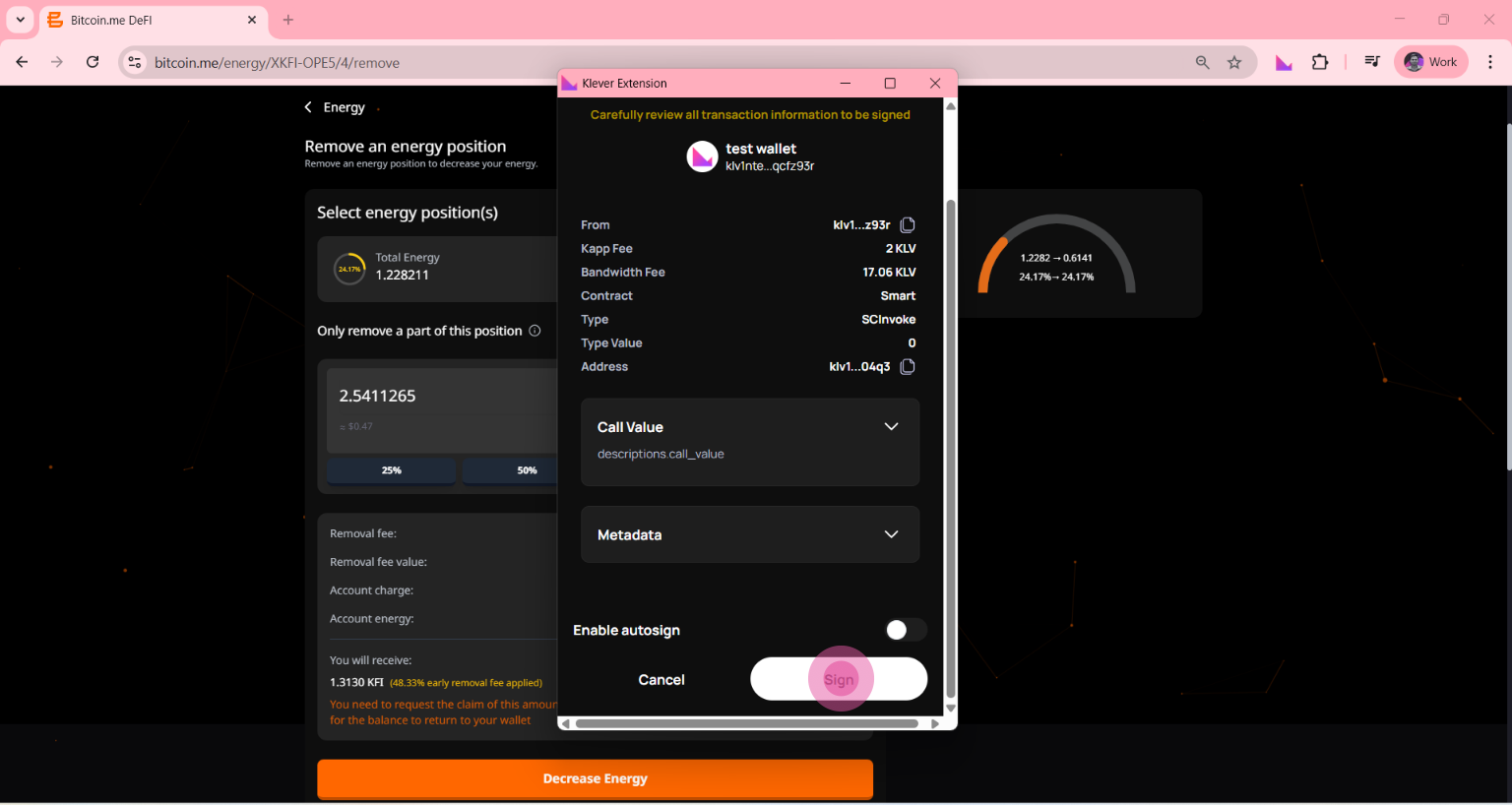Viewport: 1512px width, 805px height.
Task: Click the info icon beside partial removal
Action: tap(535, 331)
